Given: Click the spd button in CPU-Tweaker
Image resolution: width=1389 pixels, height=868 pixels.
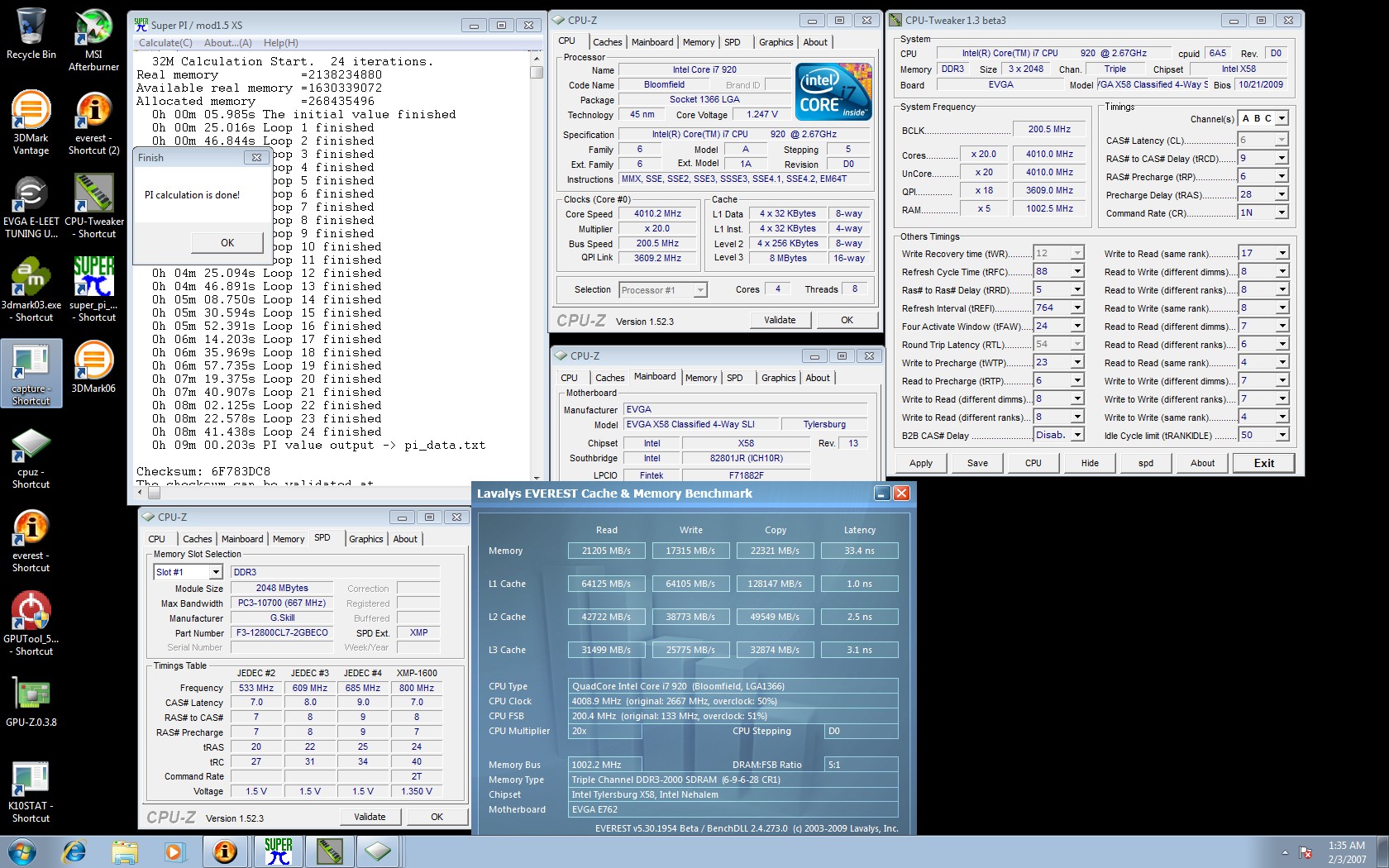Looking at the screenshot, I should [1146, 463].
